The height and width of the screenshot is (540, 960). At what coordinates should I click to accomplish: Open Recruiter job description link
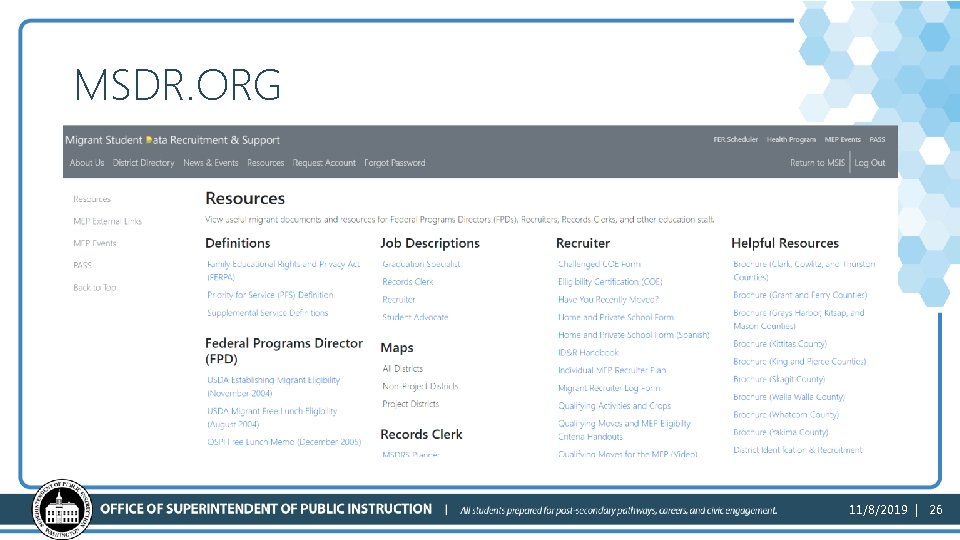tap(399, 299)
